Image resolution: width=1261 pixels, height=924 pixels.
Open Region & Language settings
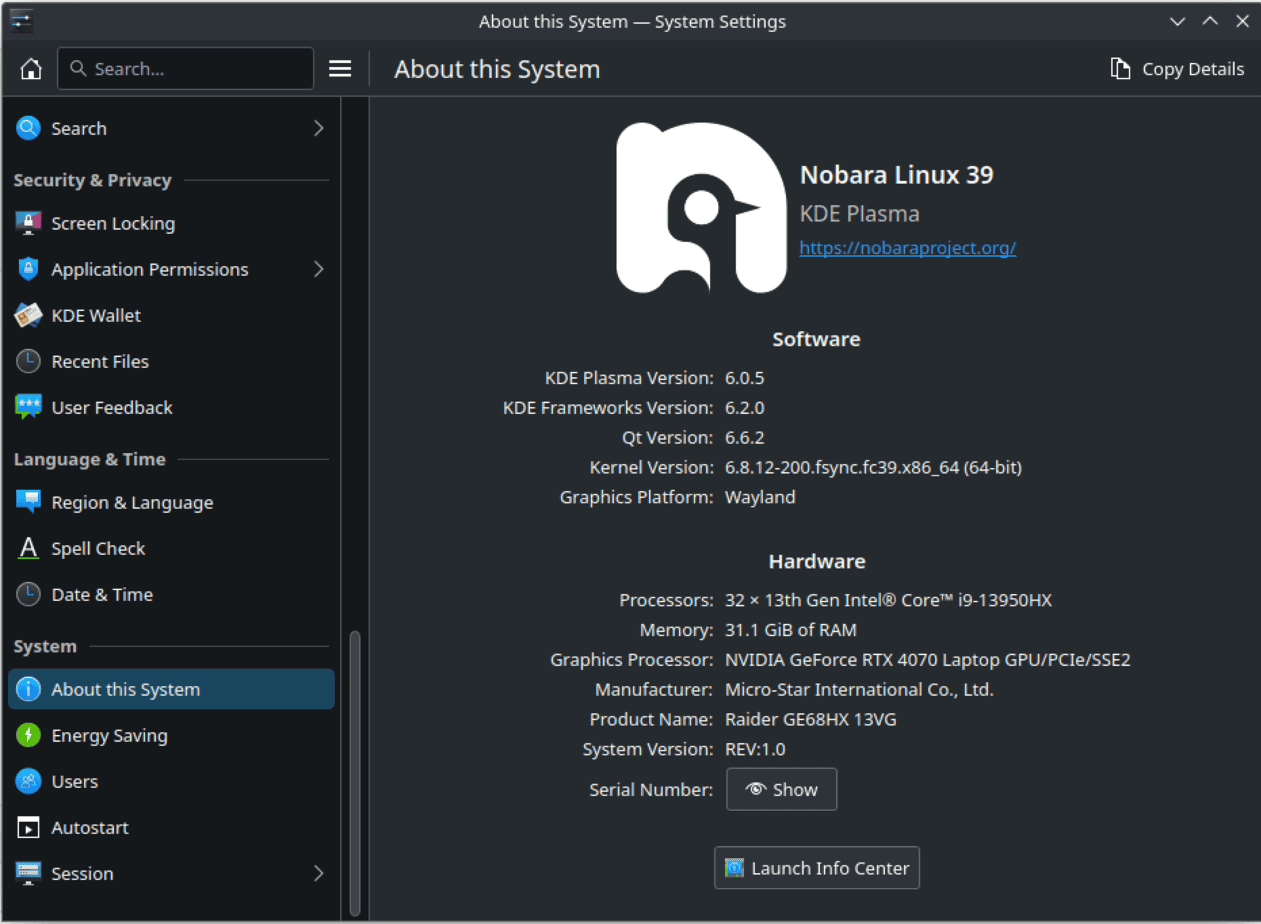(x=28, y=502)
